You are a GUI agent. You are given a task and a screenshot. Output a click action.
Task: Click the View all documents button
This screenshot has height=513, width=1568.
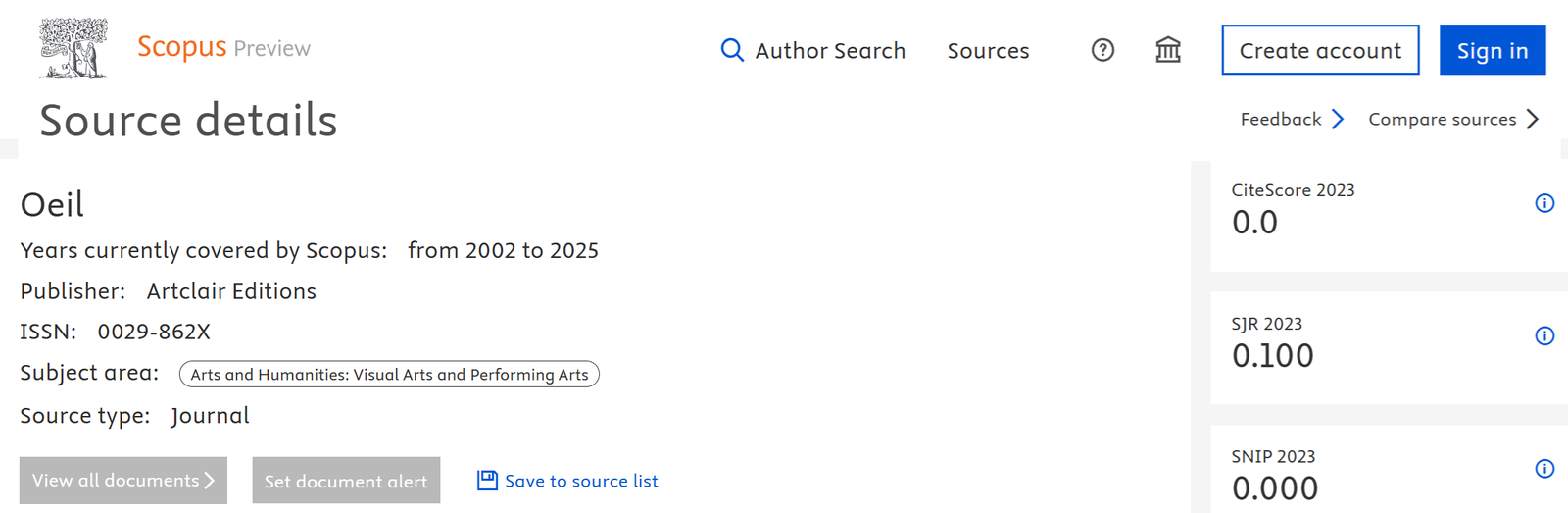(x=123, y=481)
